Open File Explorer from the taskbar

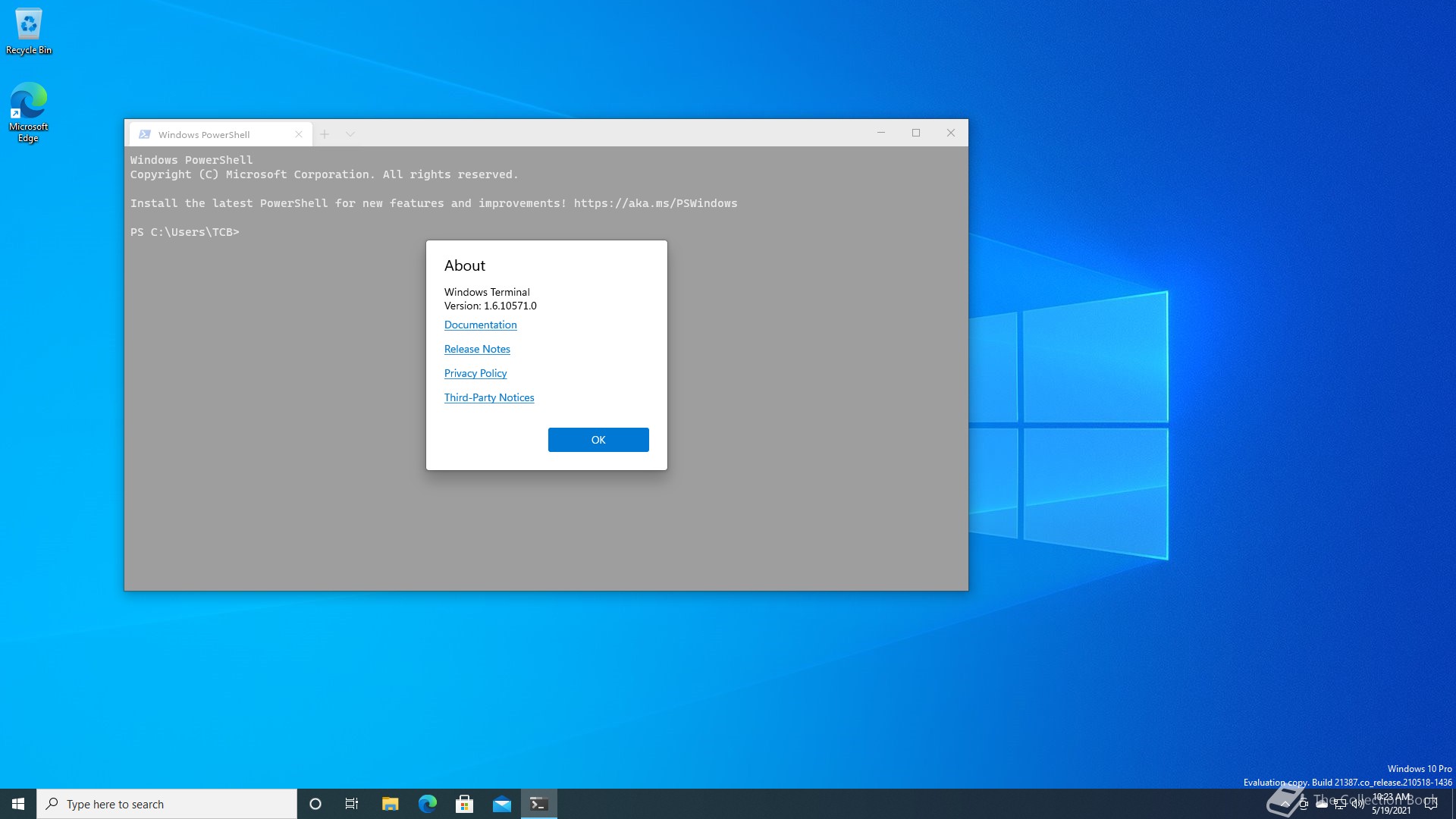click(x=390, y=804)
